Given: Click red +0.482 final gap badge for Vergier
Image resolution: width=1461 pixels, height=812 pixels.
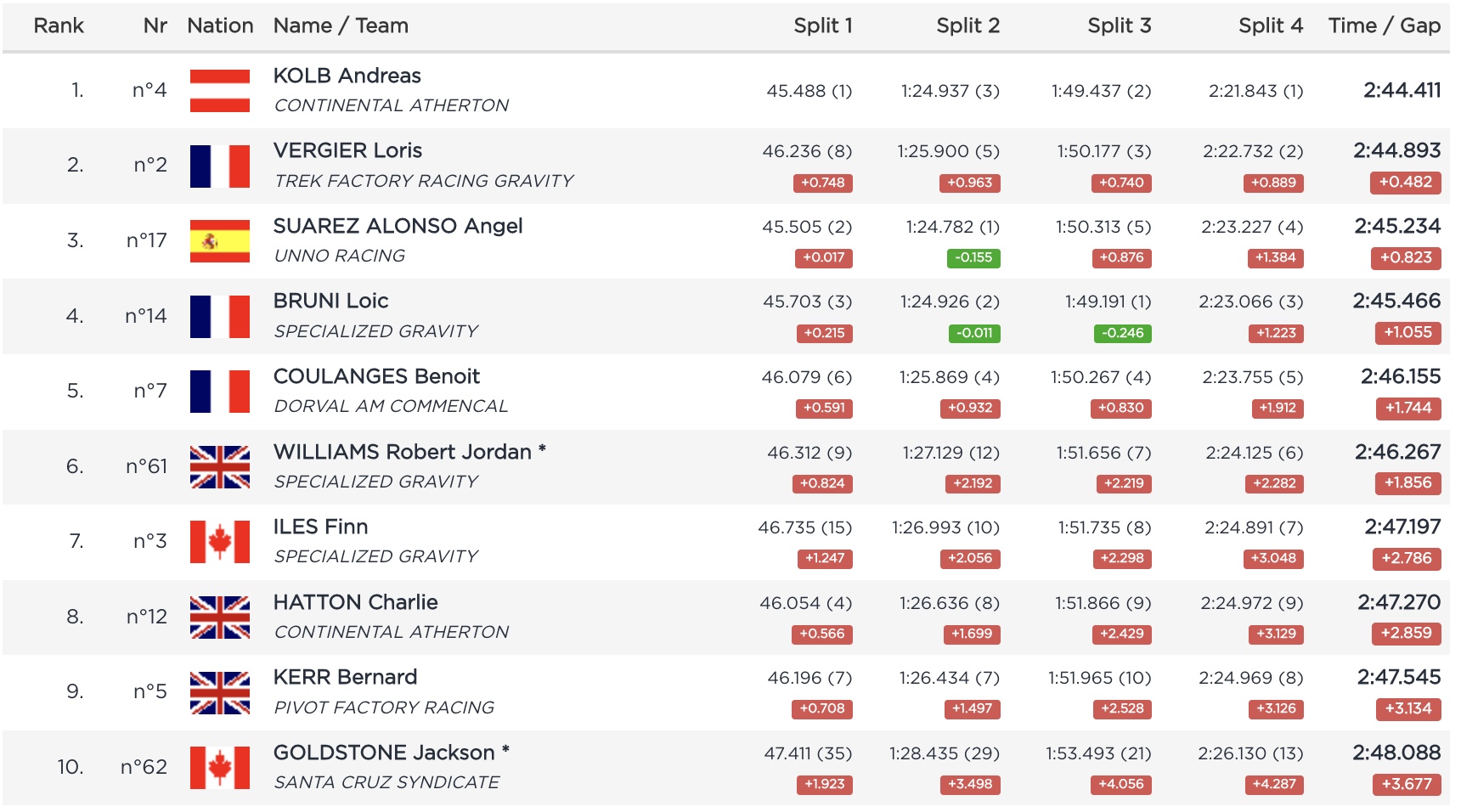Looking at the screenshot, I should point(1405,182).
